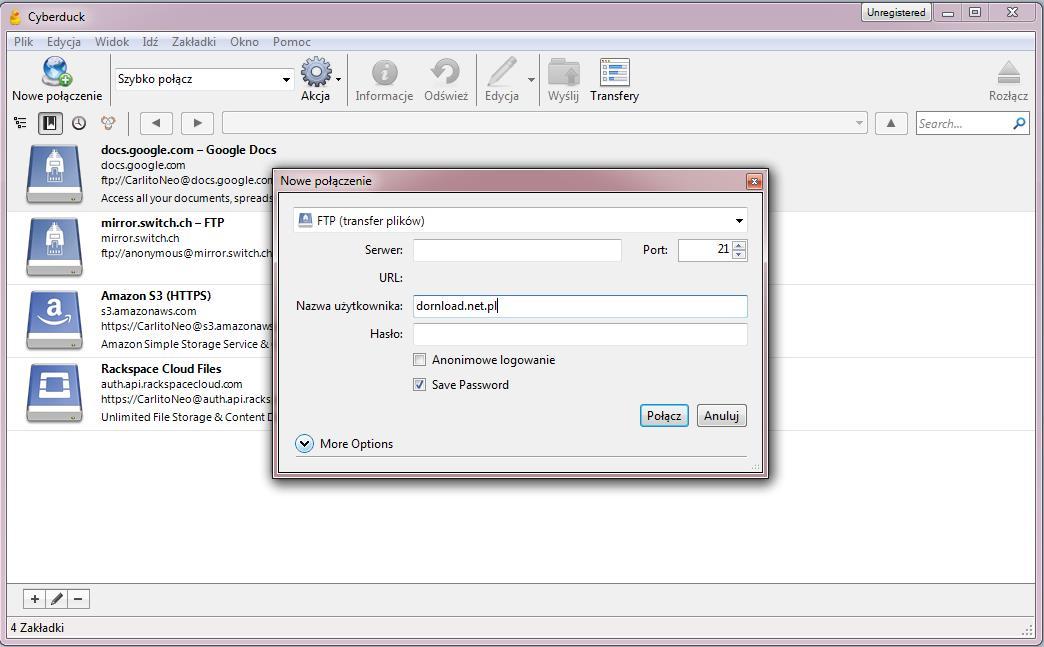Open the Widok menu

[x=112, y=41]
